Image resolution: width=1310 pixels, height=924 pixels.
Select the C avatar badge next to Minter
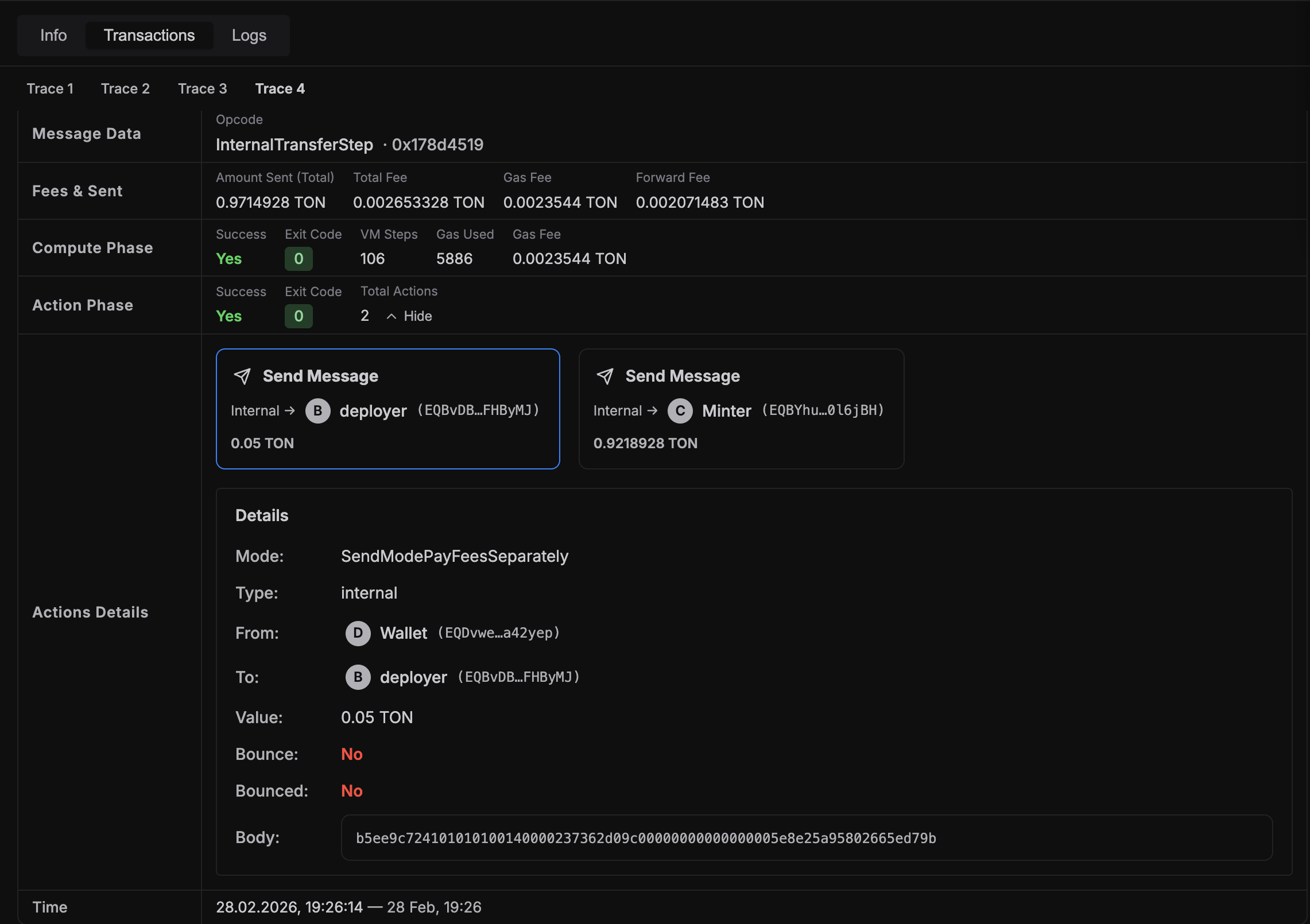[680, 410]
